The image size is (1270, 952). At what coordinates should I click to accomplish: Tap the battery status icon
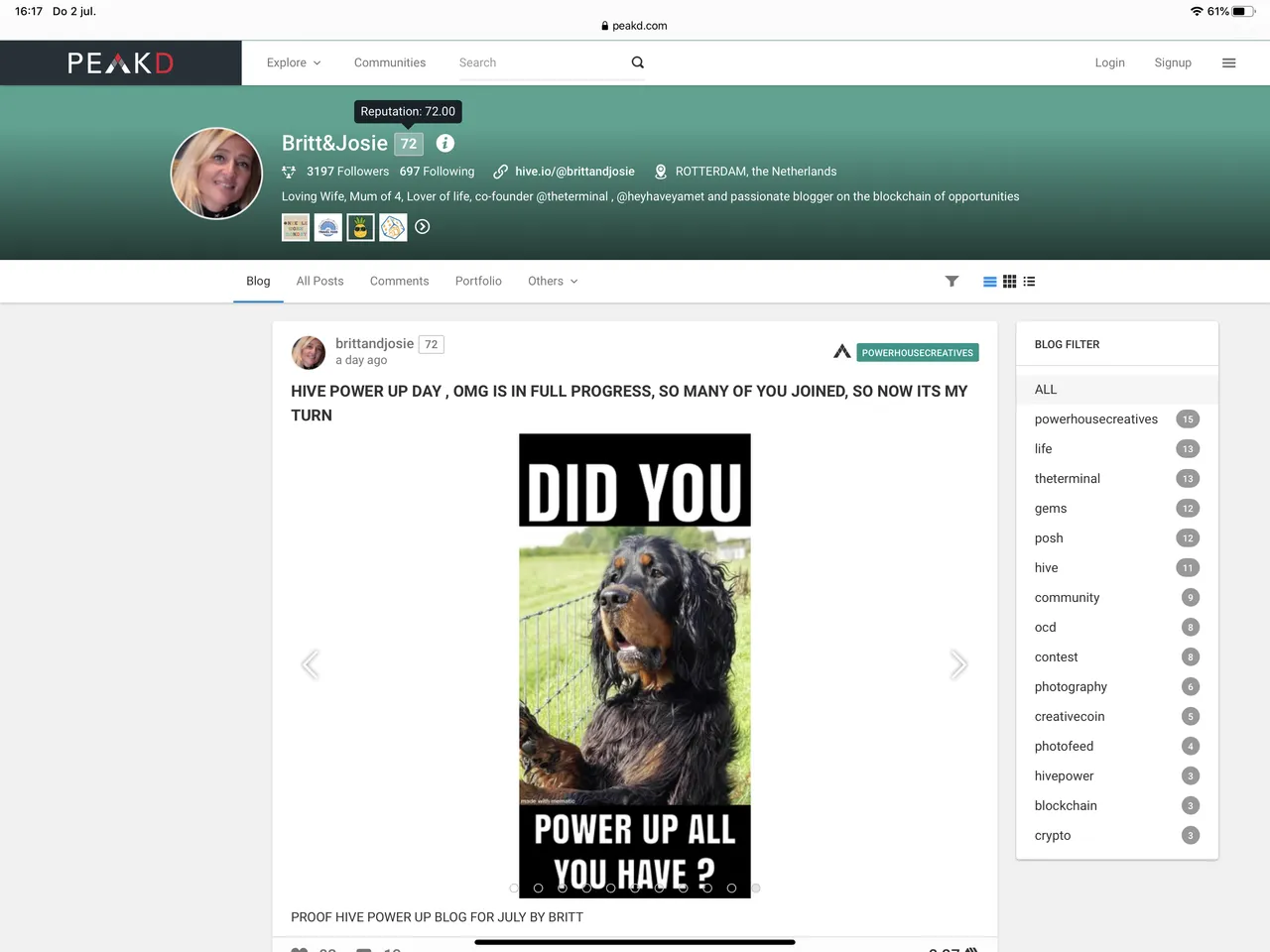coord(1245,11)
